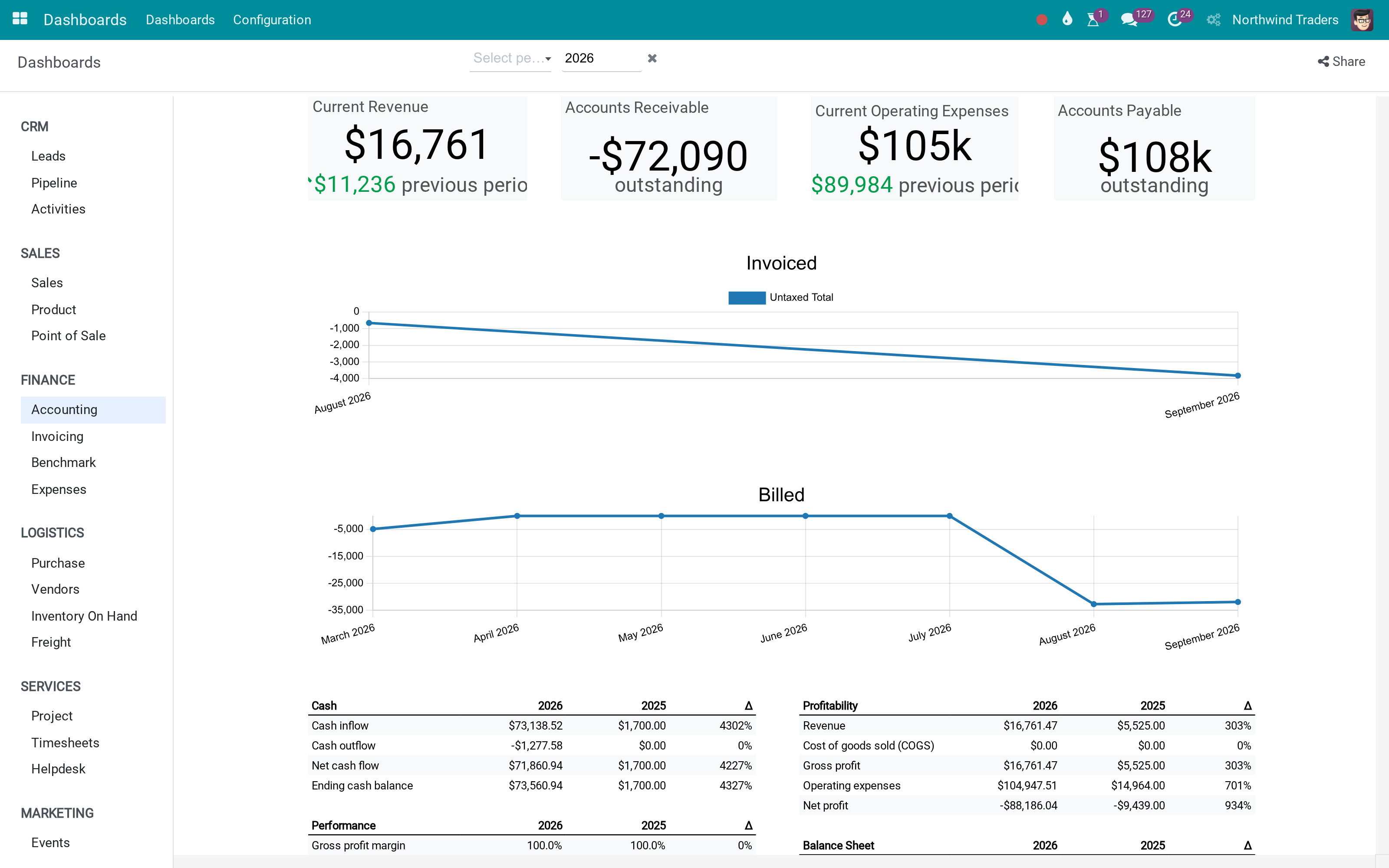
Task: Click the Profitability table header
Action: [x=830, y=706]
